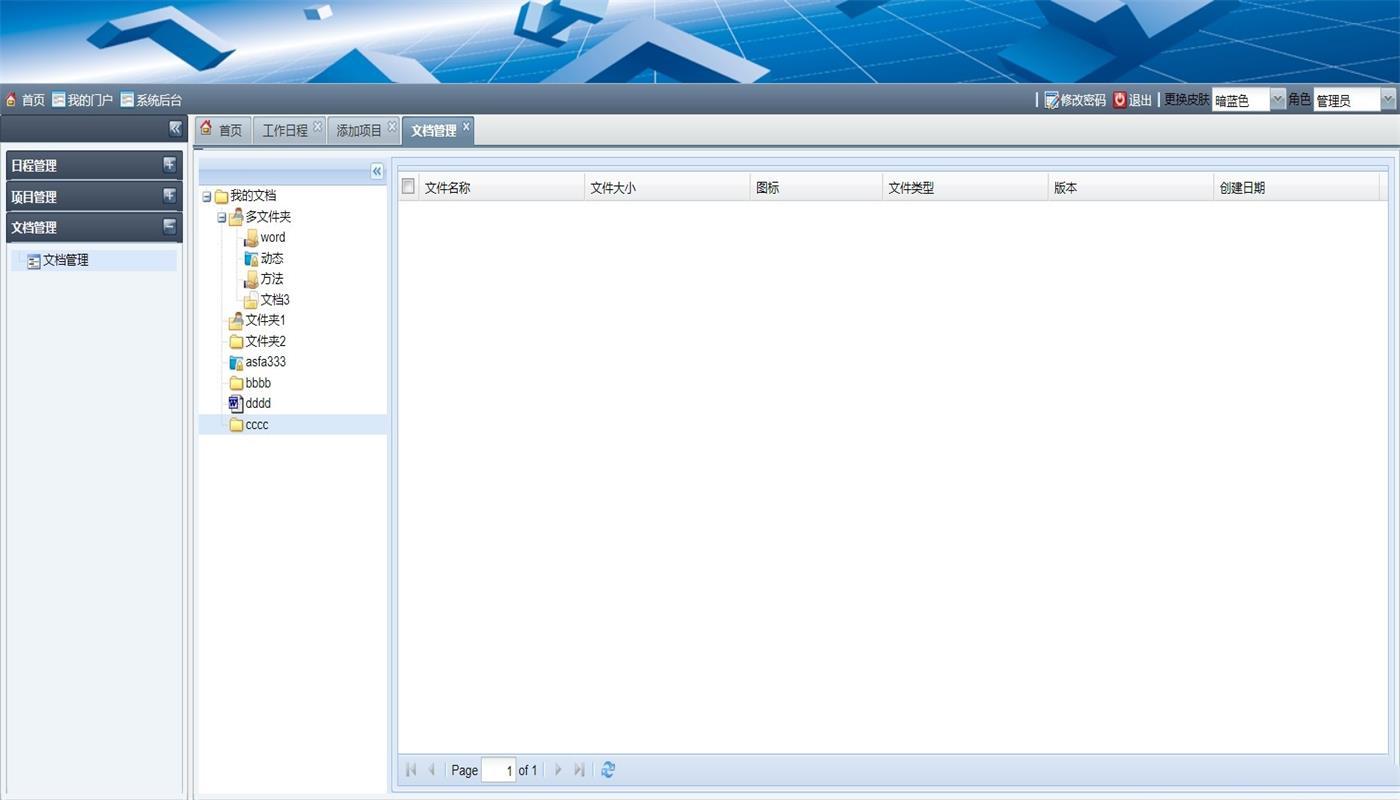
Task: Click the word folder icon
Action: [251, 238]
